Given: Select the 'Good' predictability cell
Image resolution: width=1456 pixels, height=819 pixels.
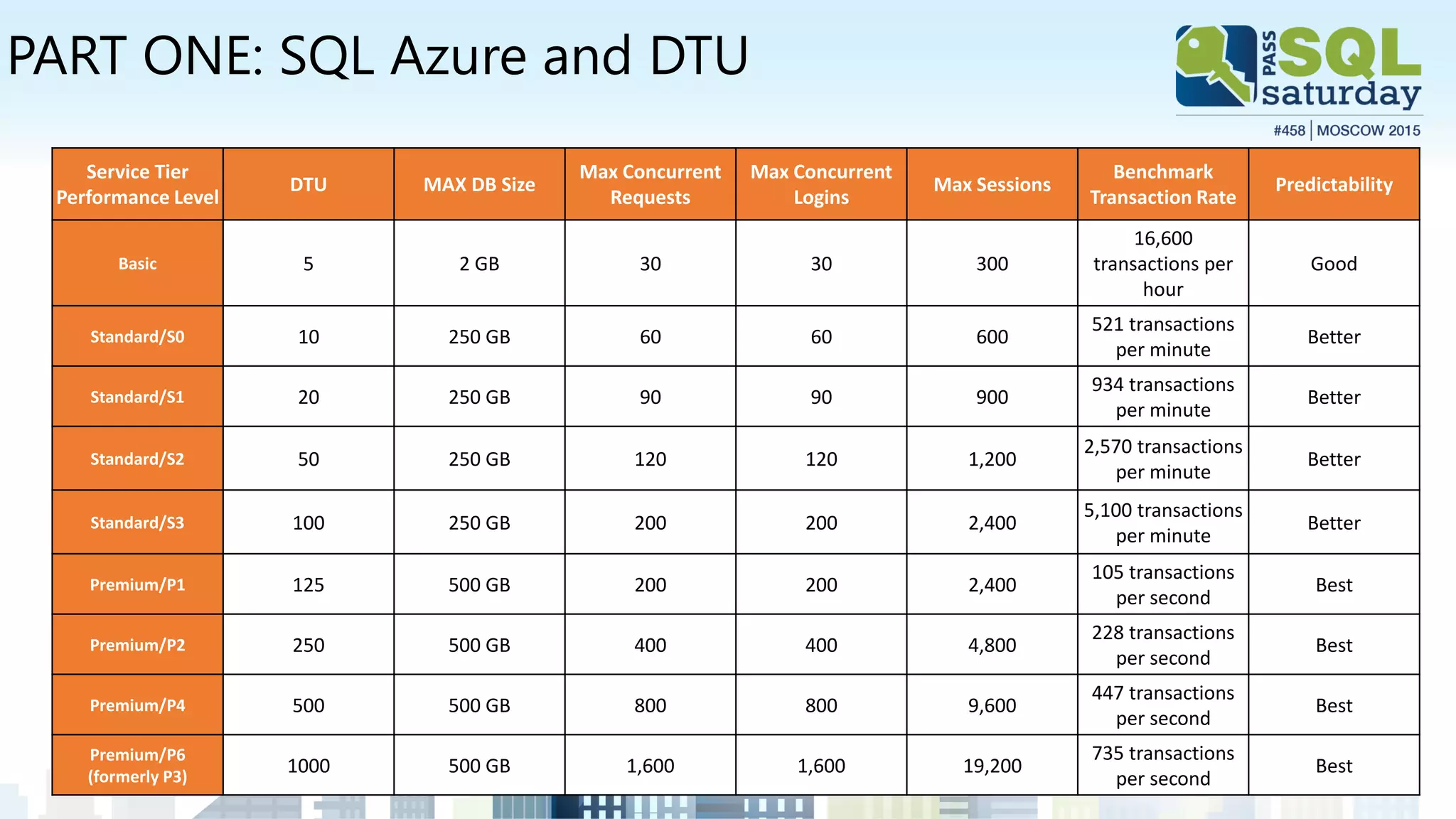Looking at the screenshot, I should coord(1334,263).
